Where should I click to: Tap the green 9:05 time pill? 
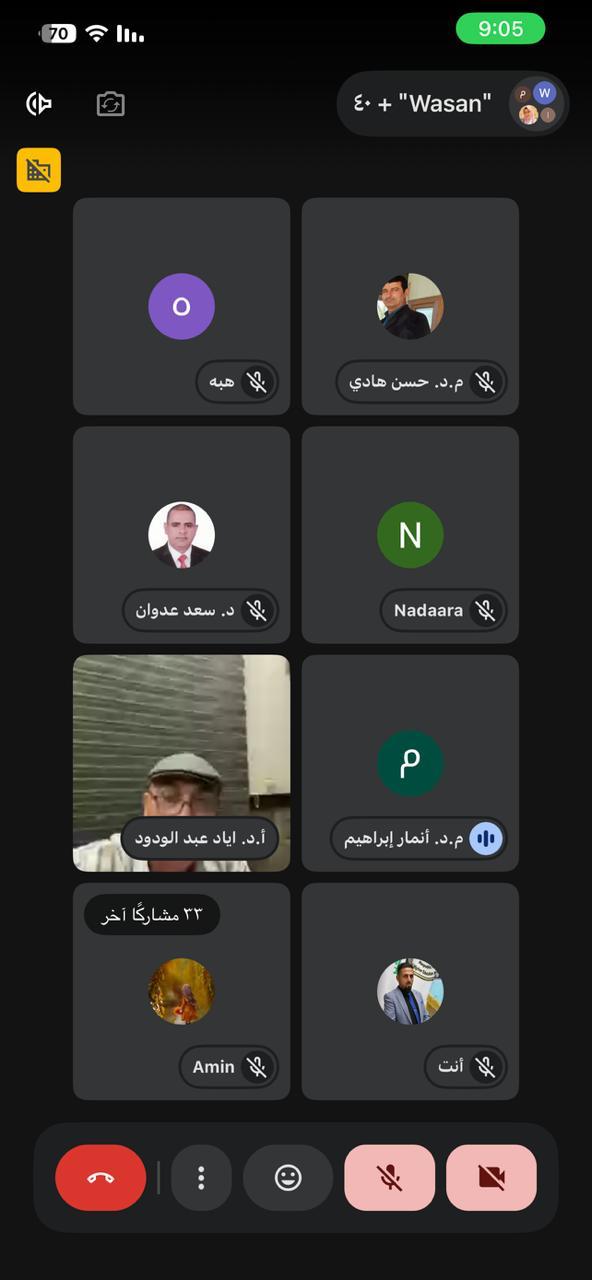click(x=501, y=29)
